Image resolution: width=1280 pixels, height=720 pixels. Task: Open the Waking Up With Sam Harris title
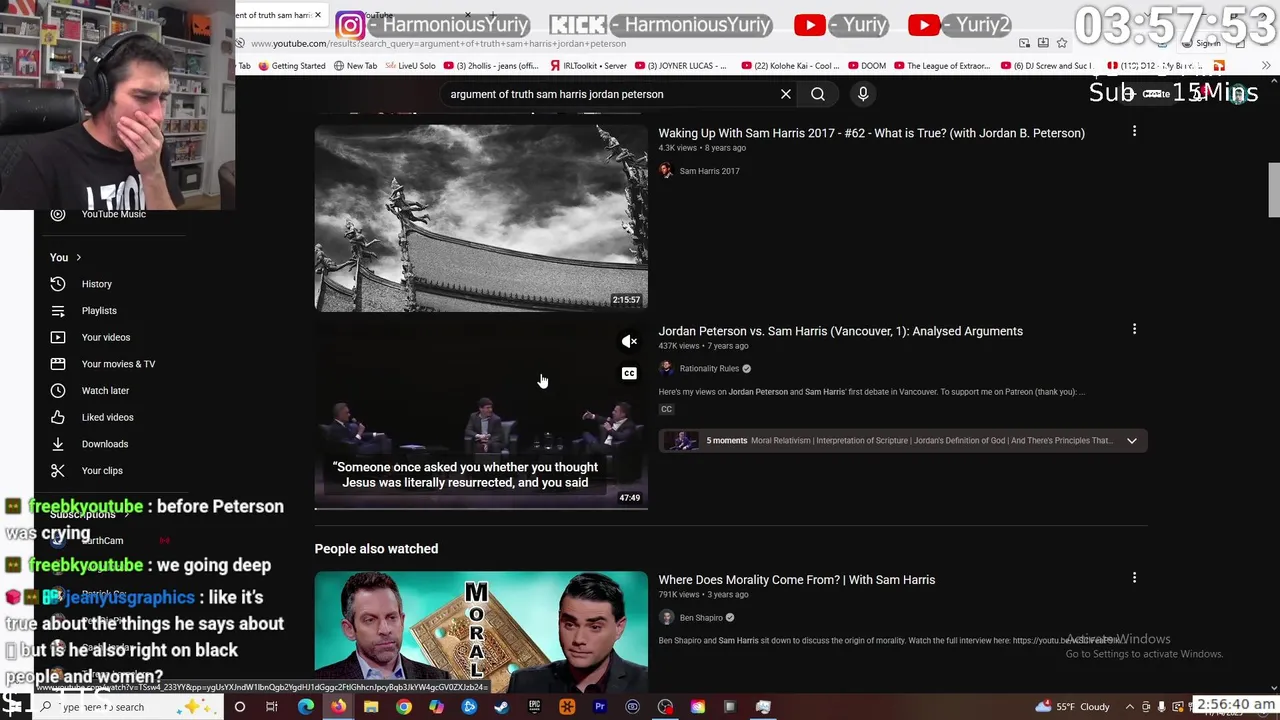click(871, 133)
